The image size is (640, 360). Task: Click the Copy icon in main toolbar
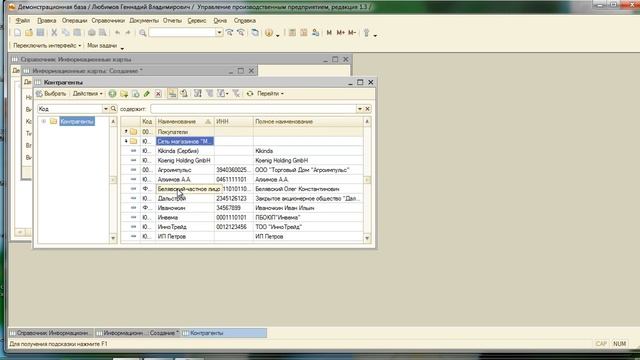tap(65, 33)
